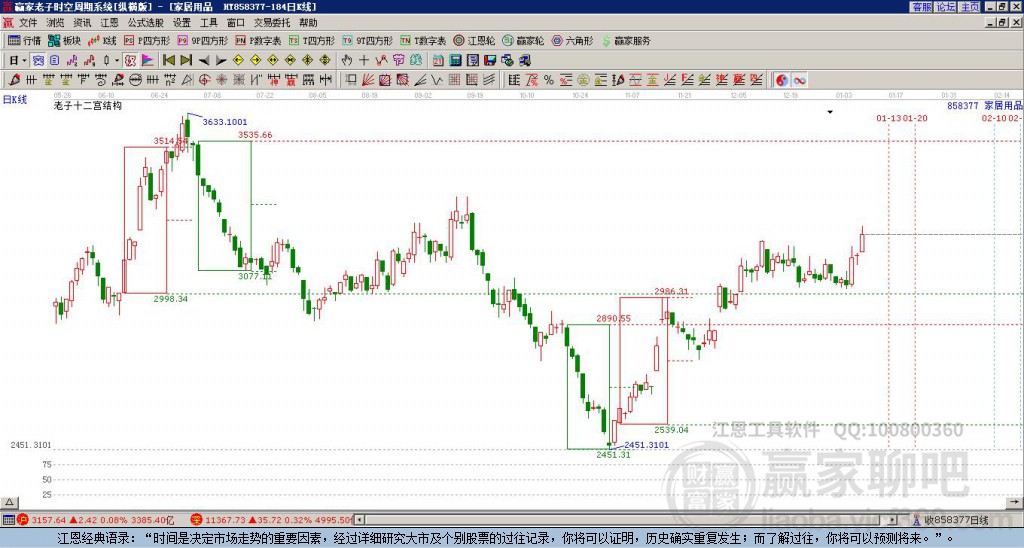This screenshot has width=1024, height=548.
Task: Click the truck icon in toolbar
Action: 524,60
